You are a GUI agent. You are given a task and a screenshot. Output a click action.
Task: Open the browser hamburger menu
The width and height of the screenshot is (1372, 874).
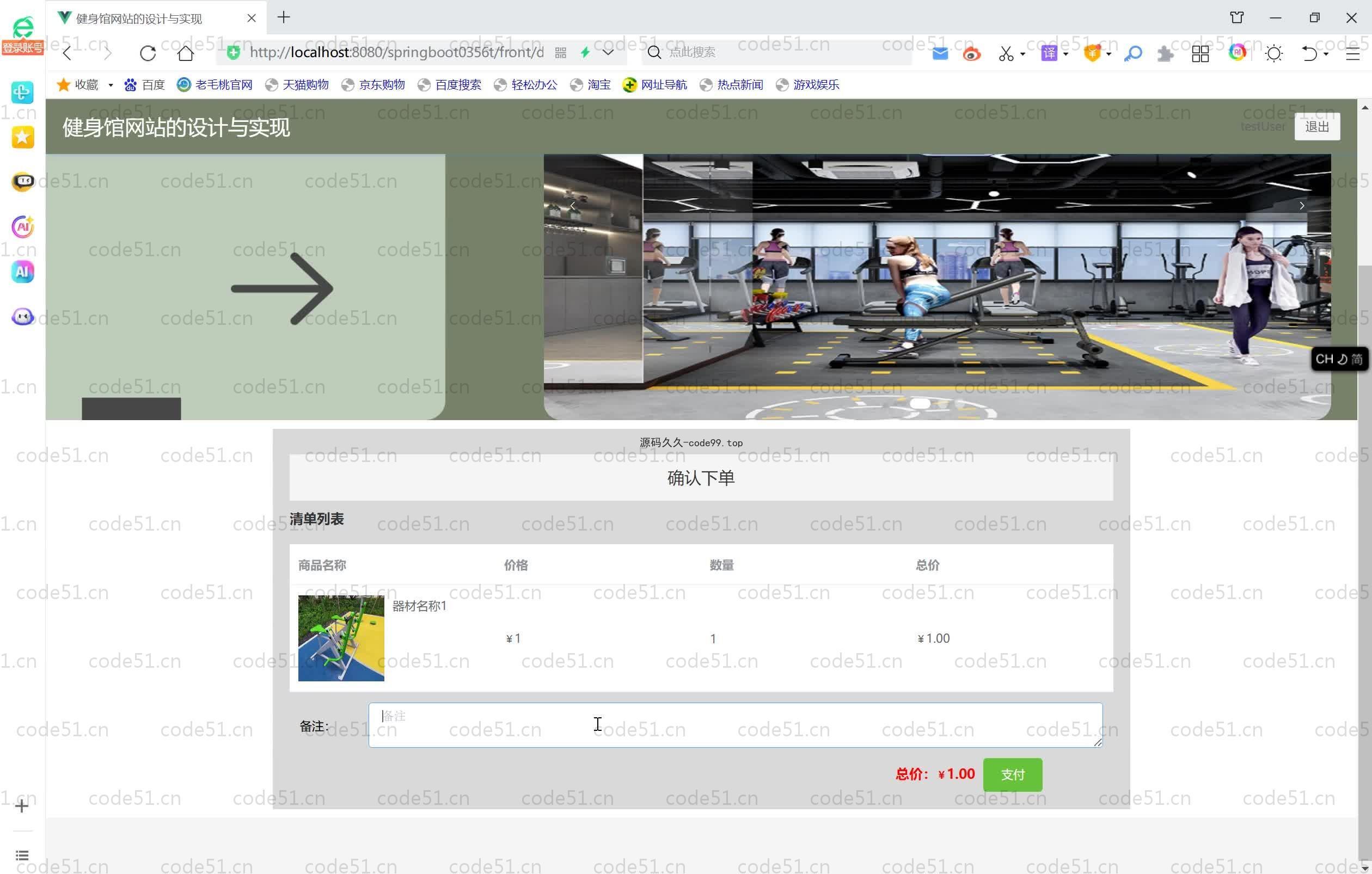pyautogui.click(x=1352, y=54)
